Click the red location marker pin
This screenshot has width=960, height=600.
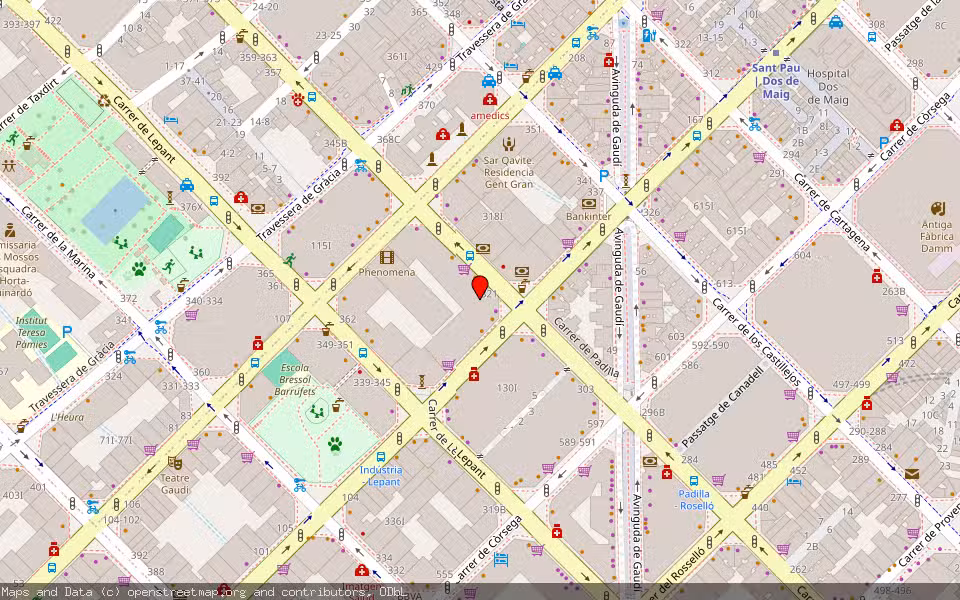(x=480, y=289)
